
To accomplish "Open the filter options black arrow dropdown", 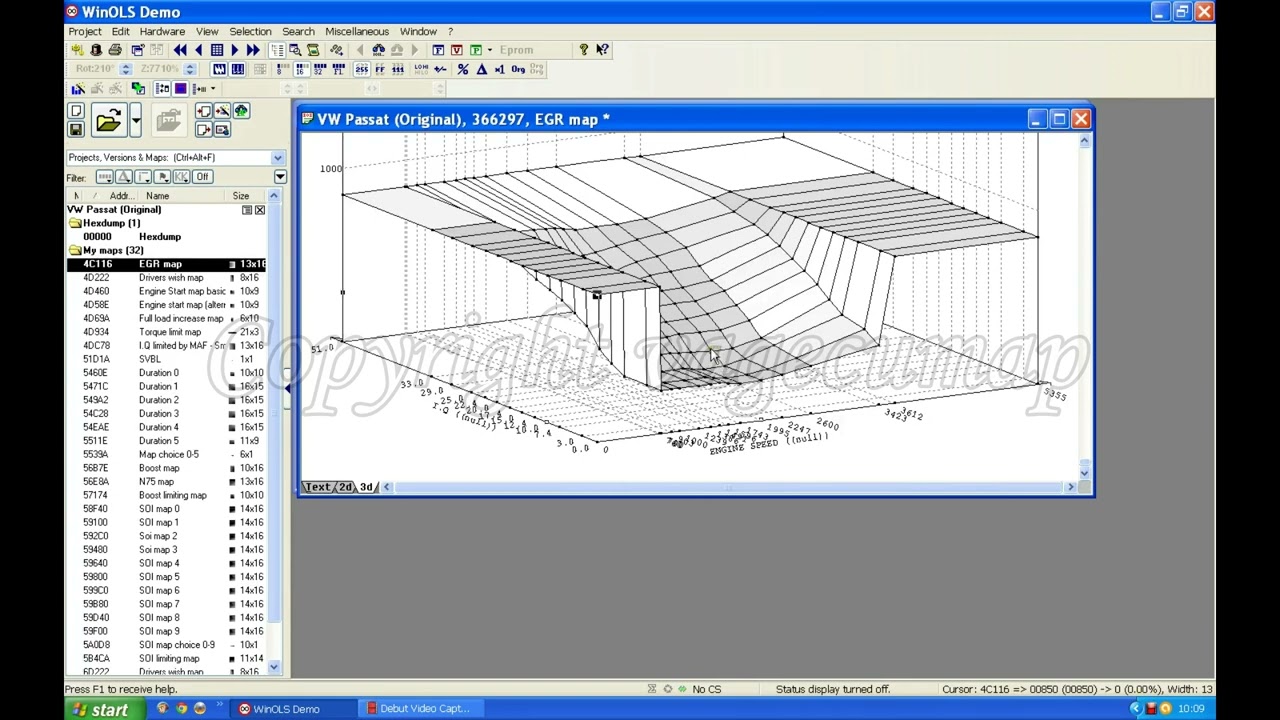I will pyautogui.click(x=280, y=177).
